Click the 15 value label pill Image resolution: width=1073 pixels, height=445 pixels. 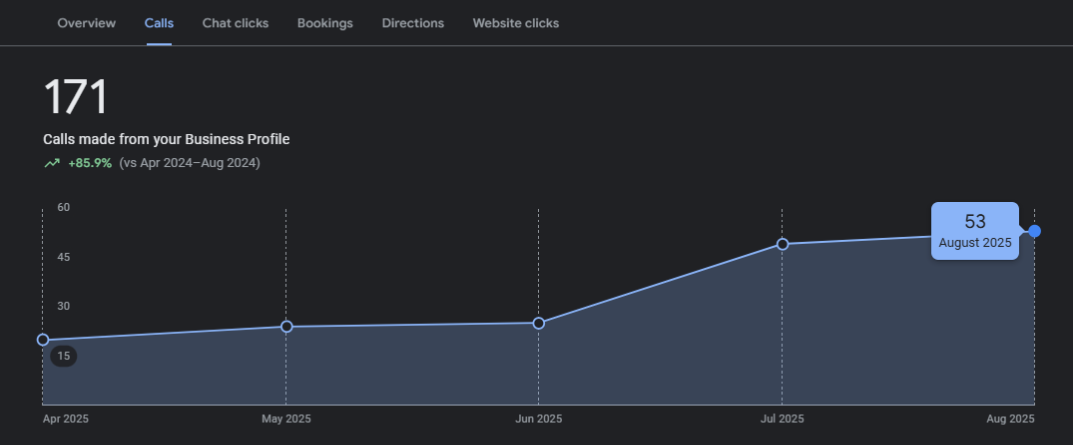pyautogui.click(x=64, y=356)
